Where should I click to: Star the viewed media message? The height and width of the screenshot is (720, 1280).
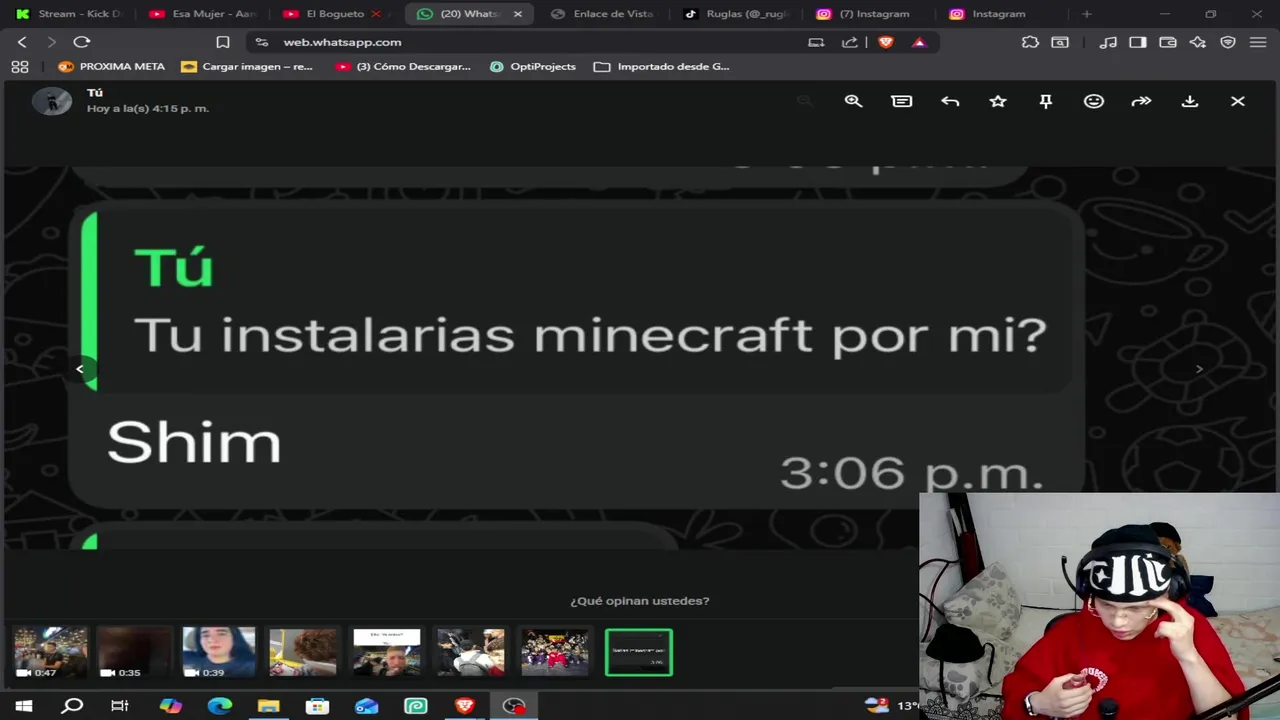(998, 101)
